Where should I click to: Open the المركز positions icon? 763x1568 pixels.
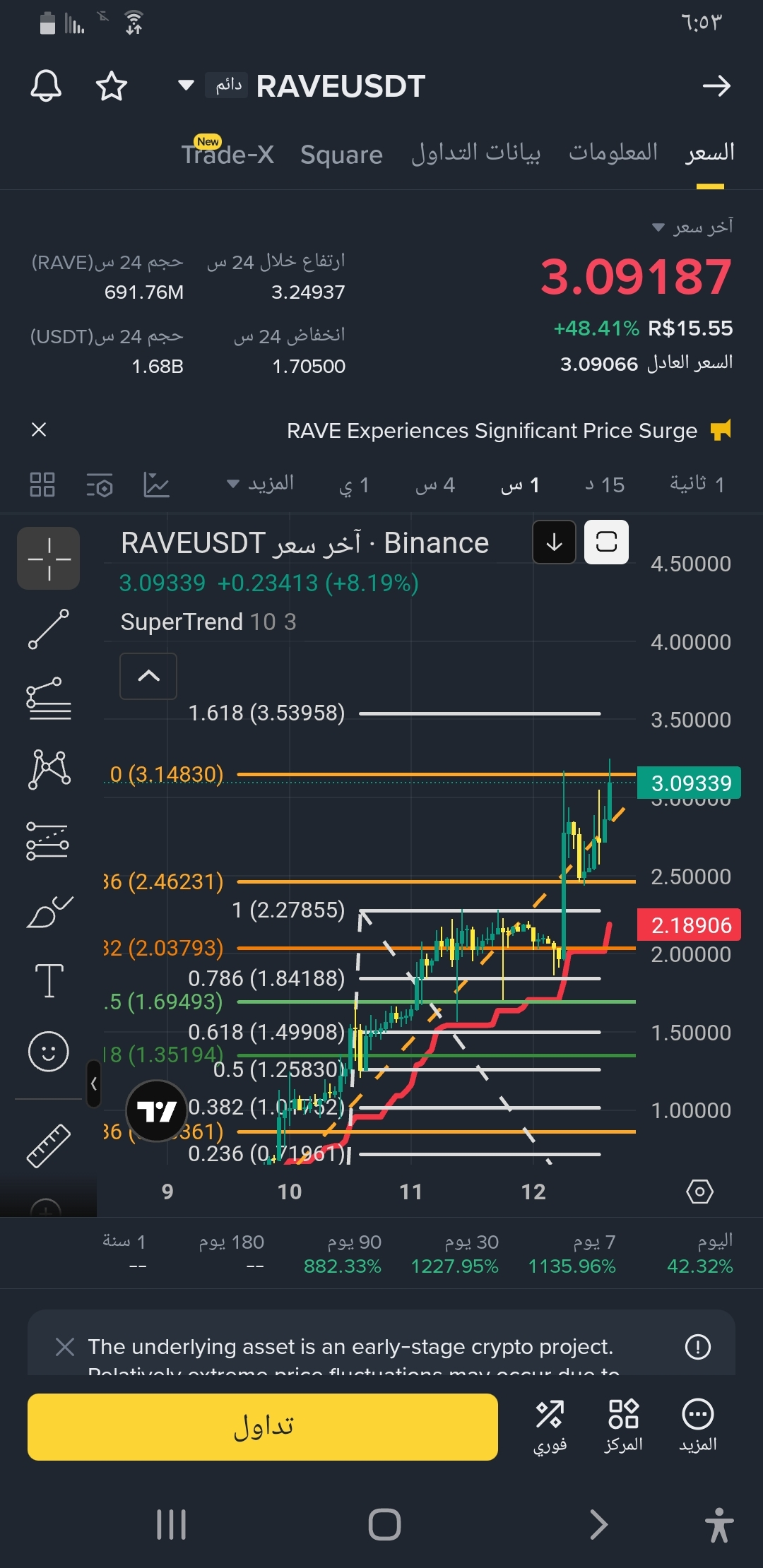[x=624, y=1426]
